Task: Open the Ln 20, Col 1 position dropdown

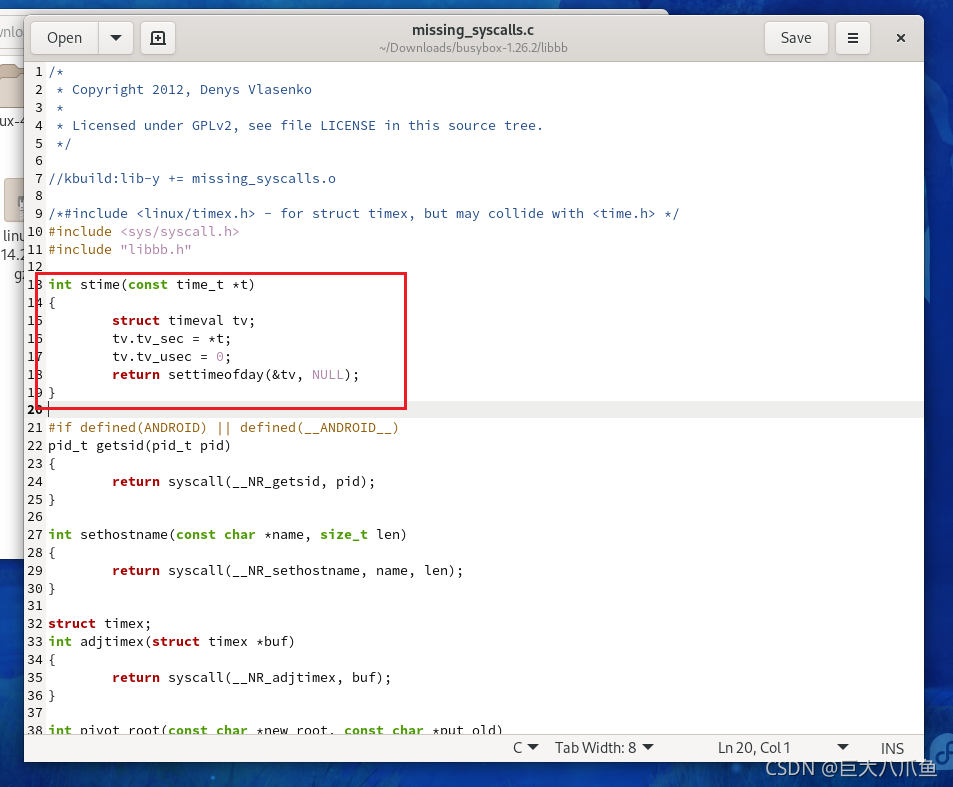Action: [783, 747]
